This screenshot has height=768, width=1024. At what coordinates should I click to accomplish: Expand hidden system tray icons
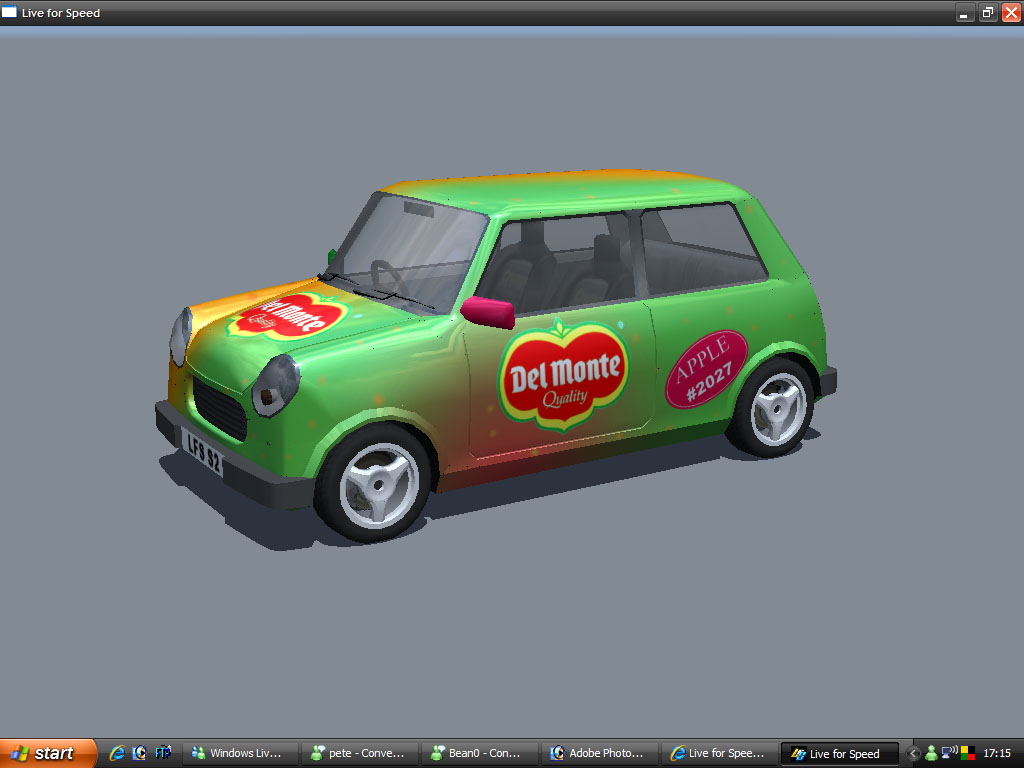click(x=913, y=754)
